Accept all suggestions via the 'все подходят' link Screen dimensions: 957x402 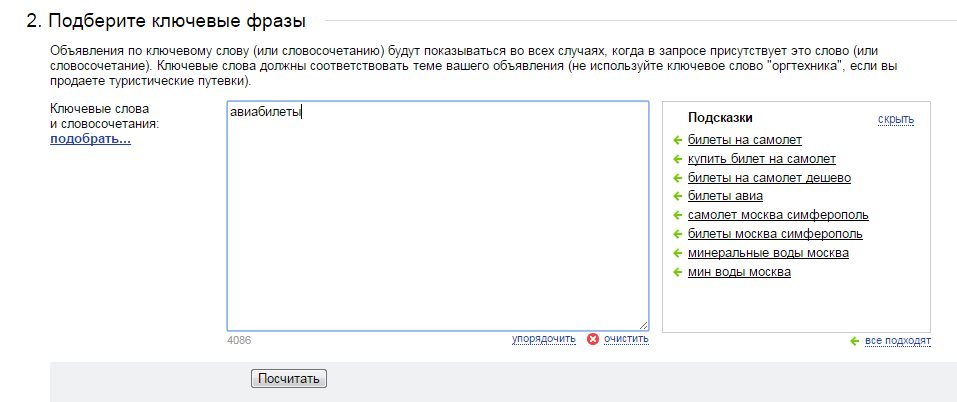[x=897, y=341]
